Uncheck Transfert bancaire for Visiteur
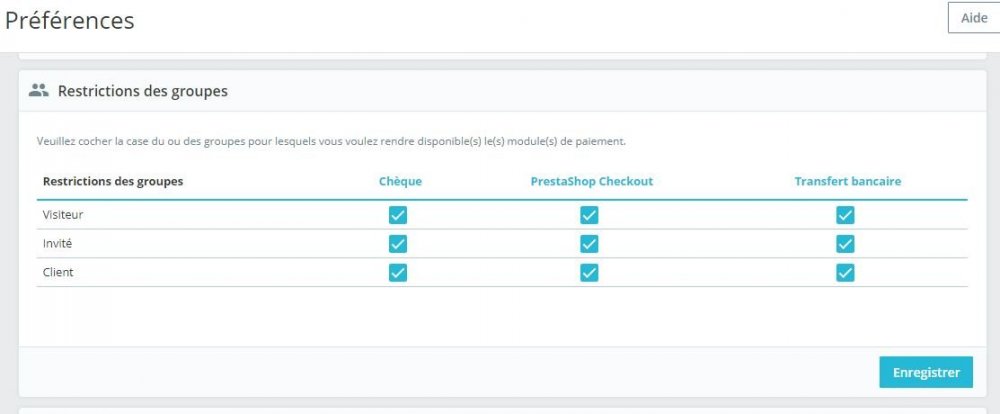The width and height of the screenshot is (1000, 414). [845, 215]
